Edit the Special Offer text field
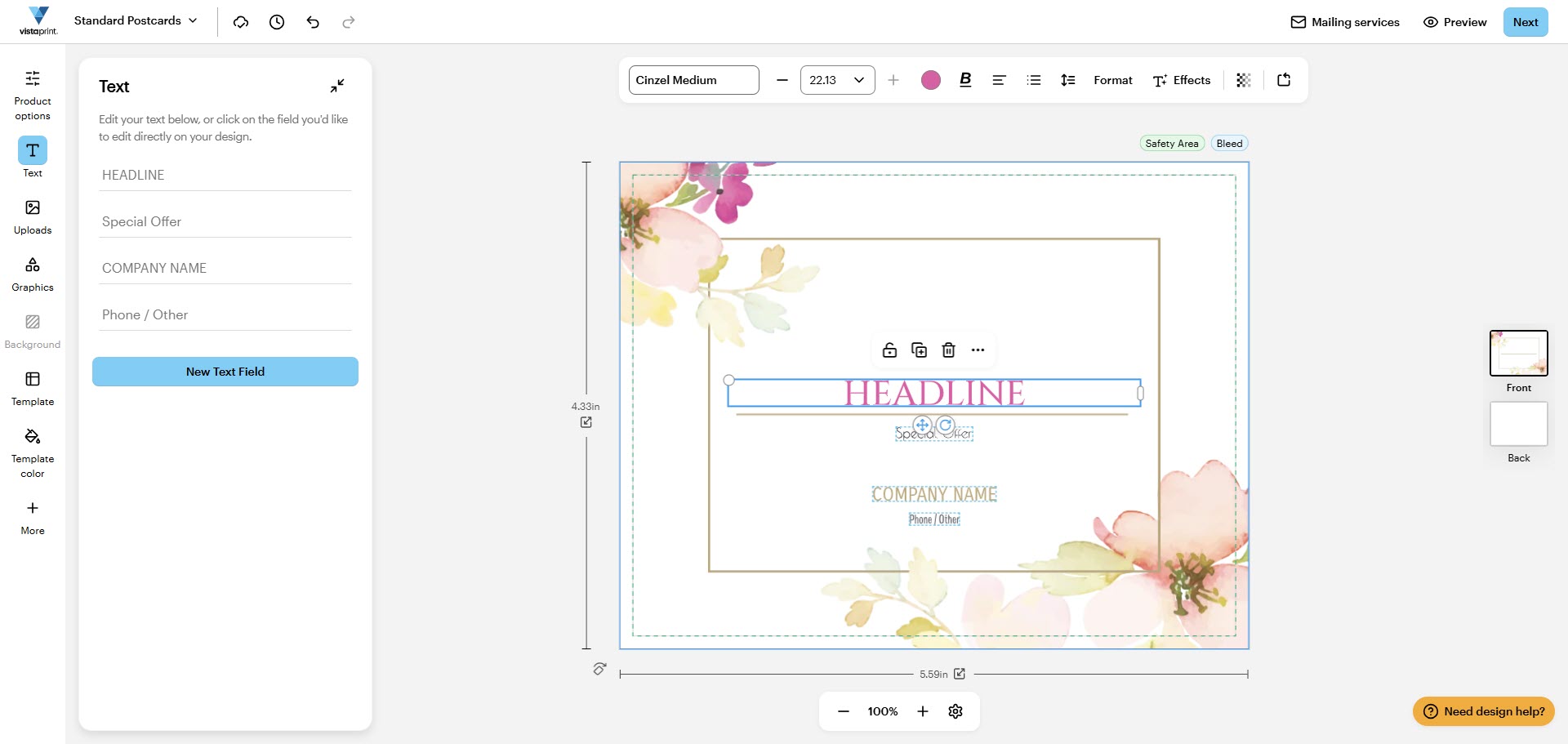1568x744 pixels. point(225,221)
